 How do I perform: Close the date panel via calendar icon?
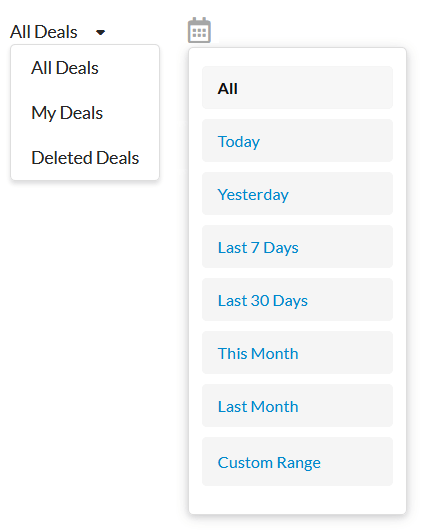coord(199,30)
